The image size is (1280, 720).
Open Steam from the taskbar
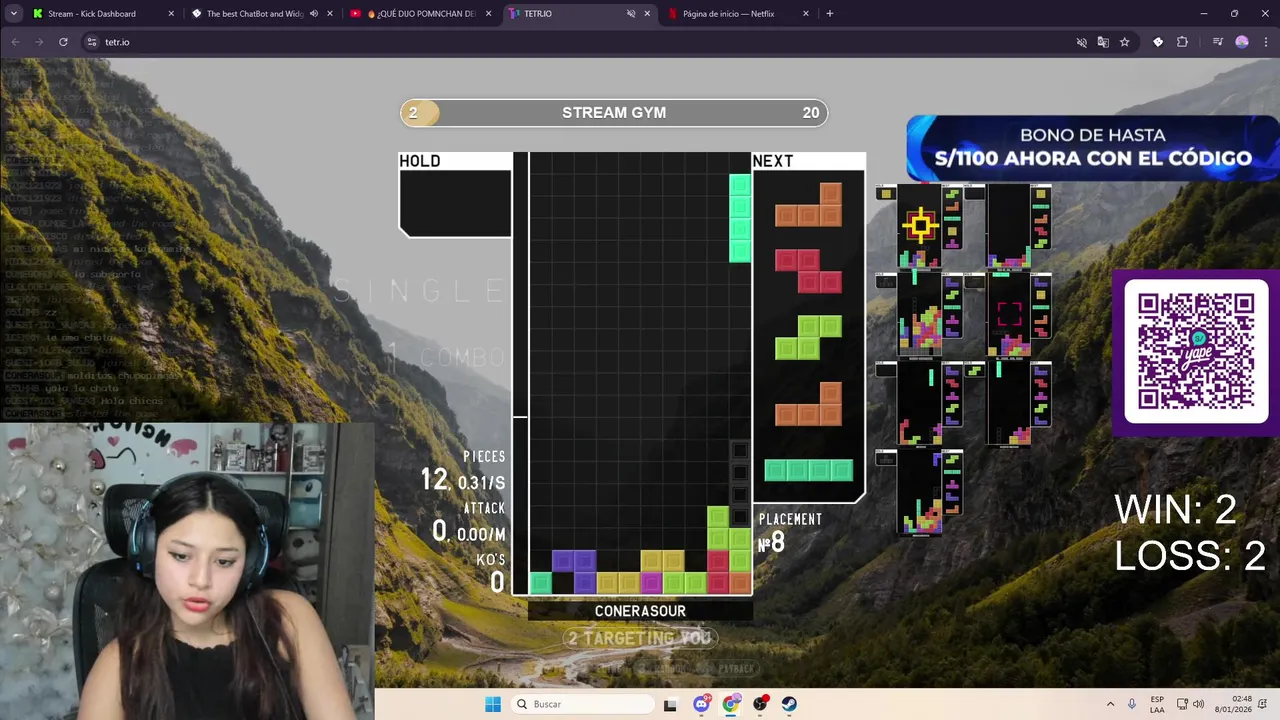(789, 704)
